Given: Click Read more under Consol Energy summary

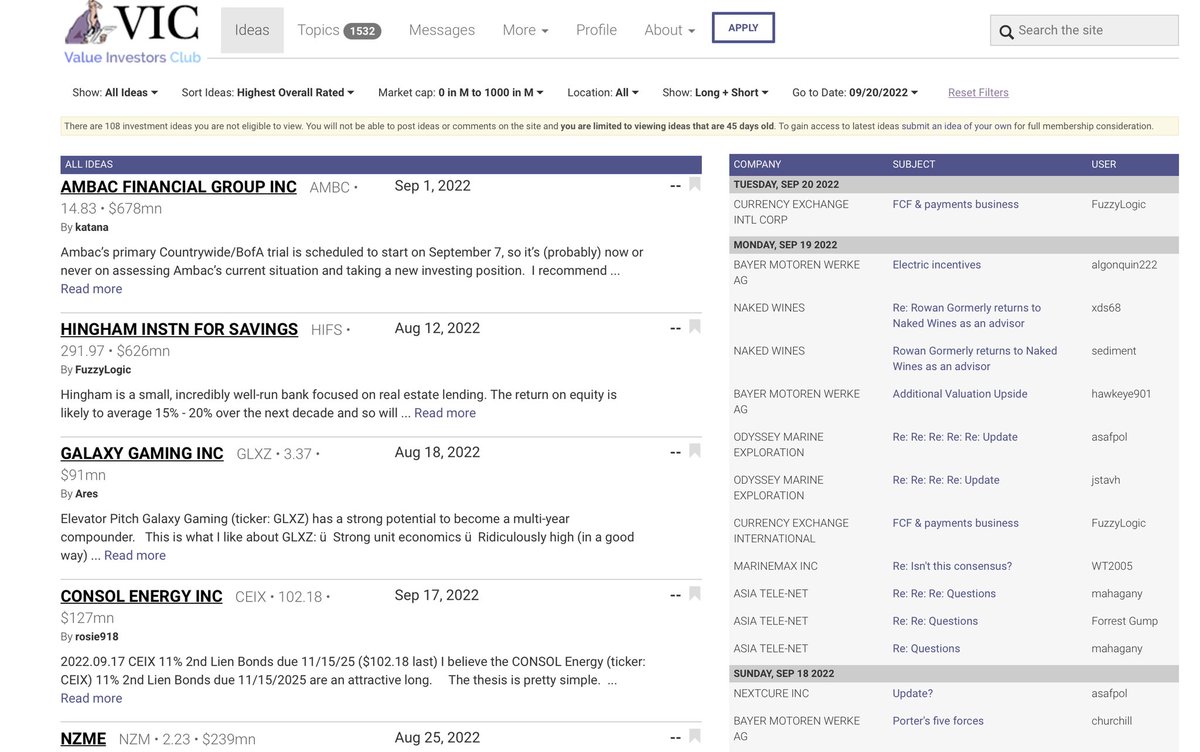Looking at the screenshot, I should point(91,698).
